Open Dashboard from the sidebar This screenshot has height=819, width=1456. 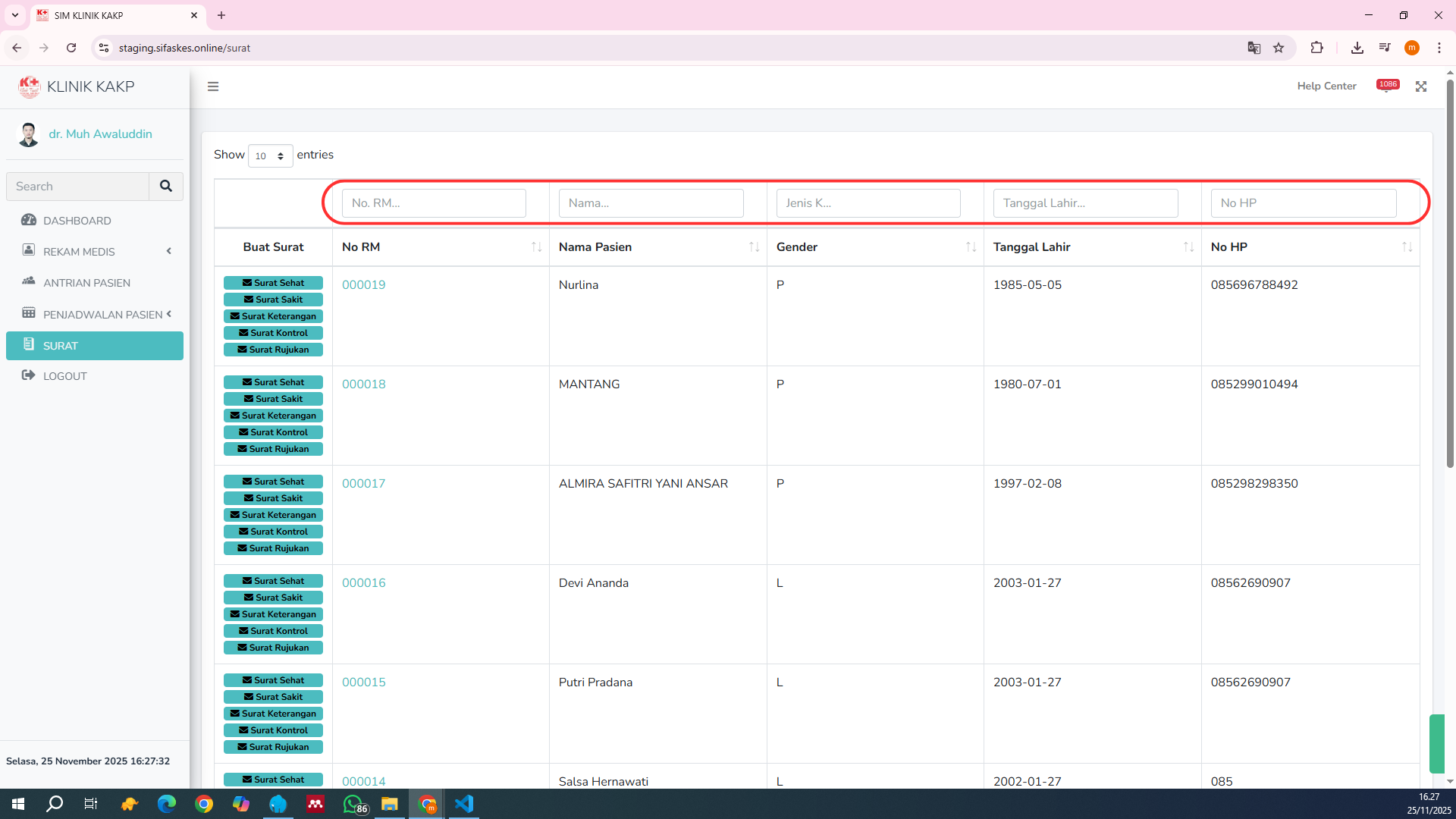click(x=77, y=220)
